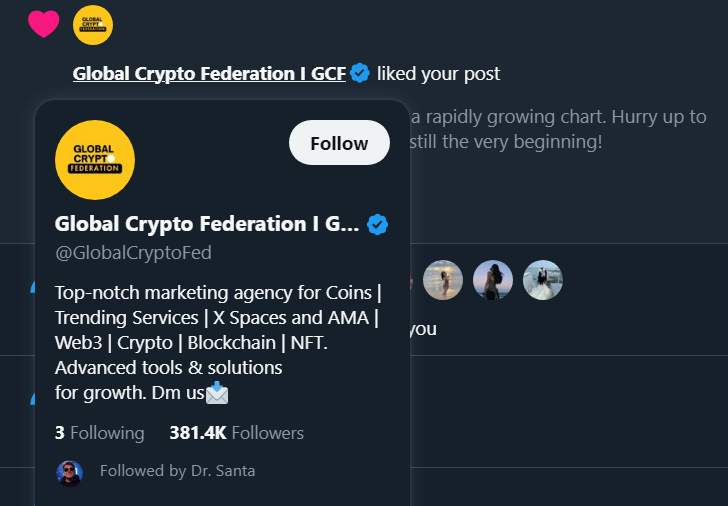Select the @GlobalCryptoFed handle
This screenshot has width=728, height=506.
(x=133, y=253)
